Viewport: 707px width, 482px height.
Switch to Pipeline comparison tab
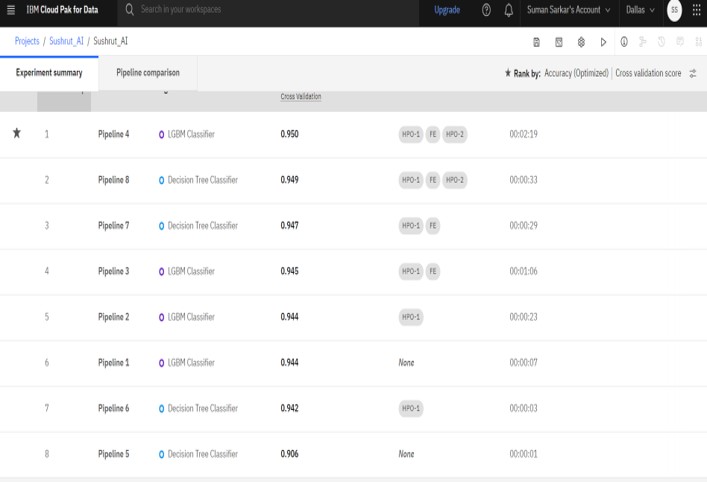(x=148, y=73)
